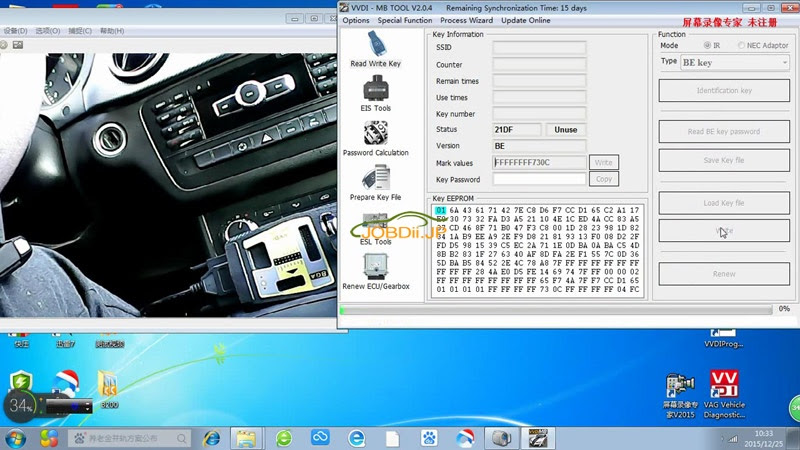The height and width of the screenshot is (450, 800).
Task: Open the Read Write Key tool
Action: (x=376, y=49)
